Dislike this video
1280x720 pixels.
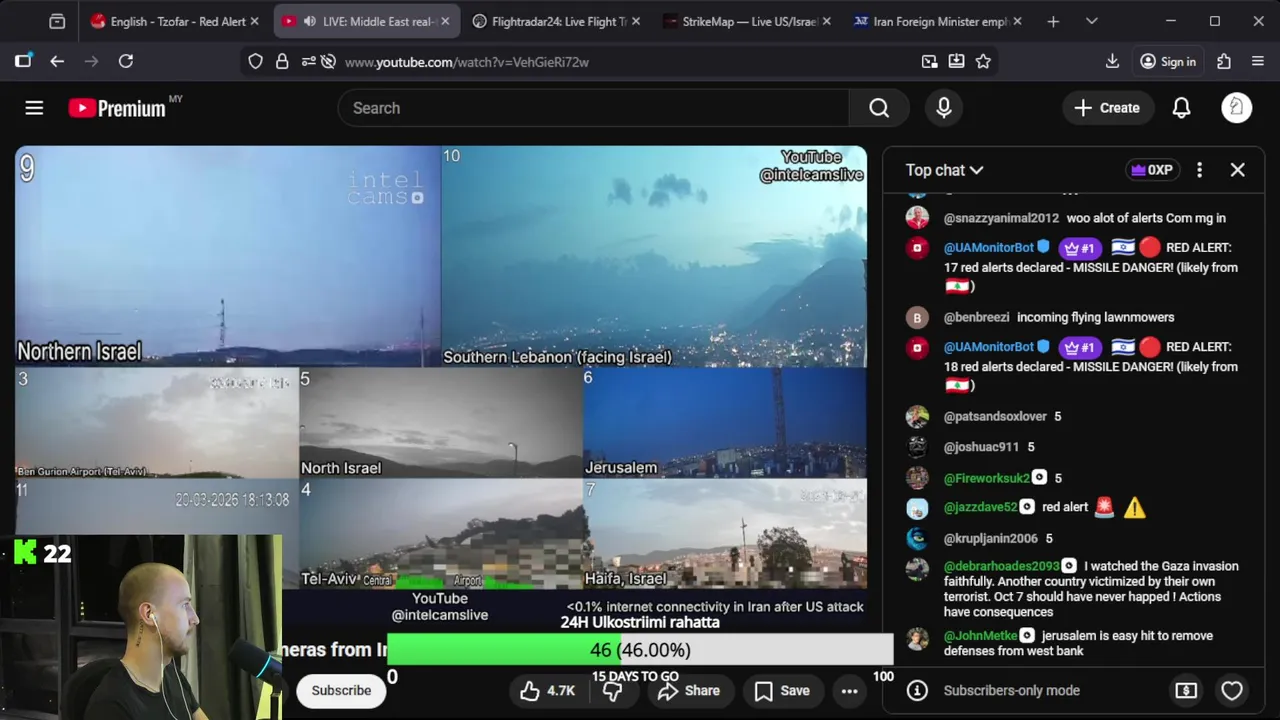click(x=611, y=690)
